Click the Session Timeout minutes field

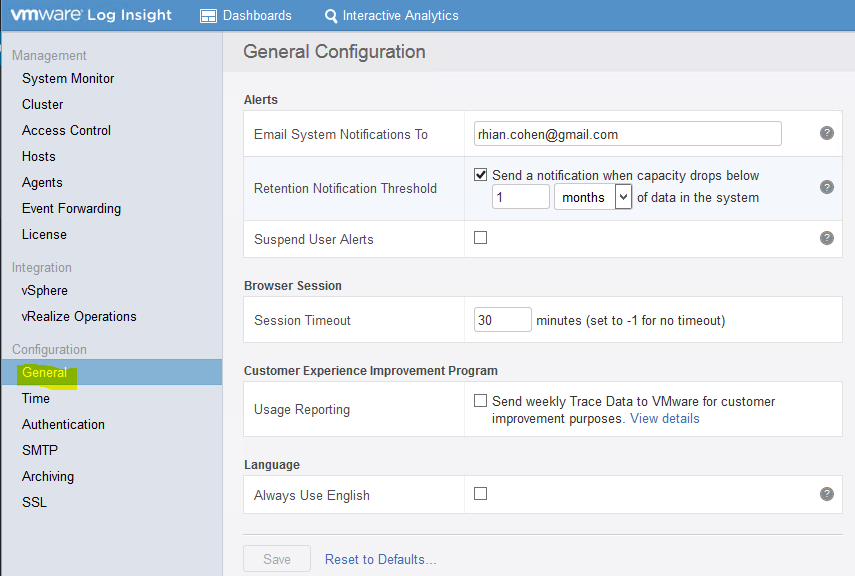503,320
